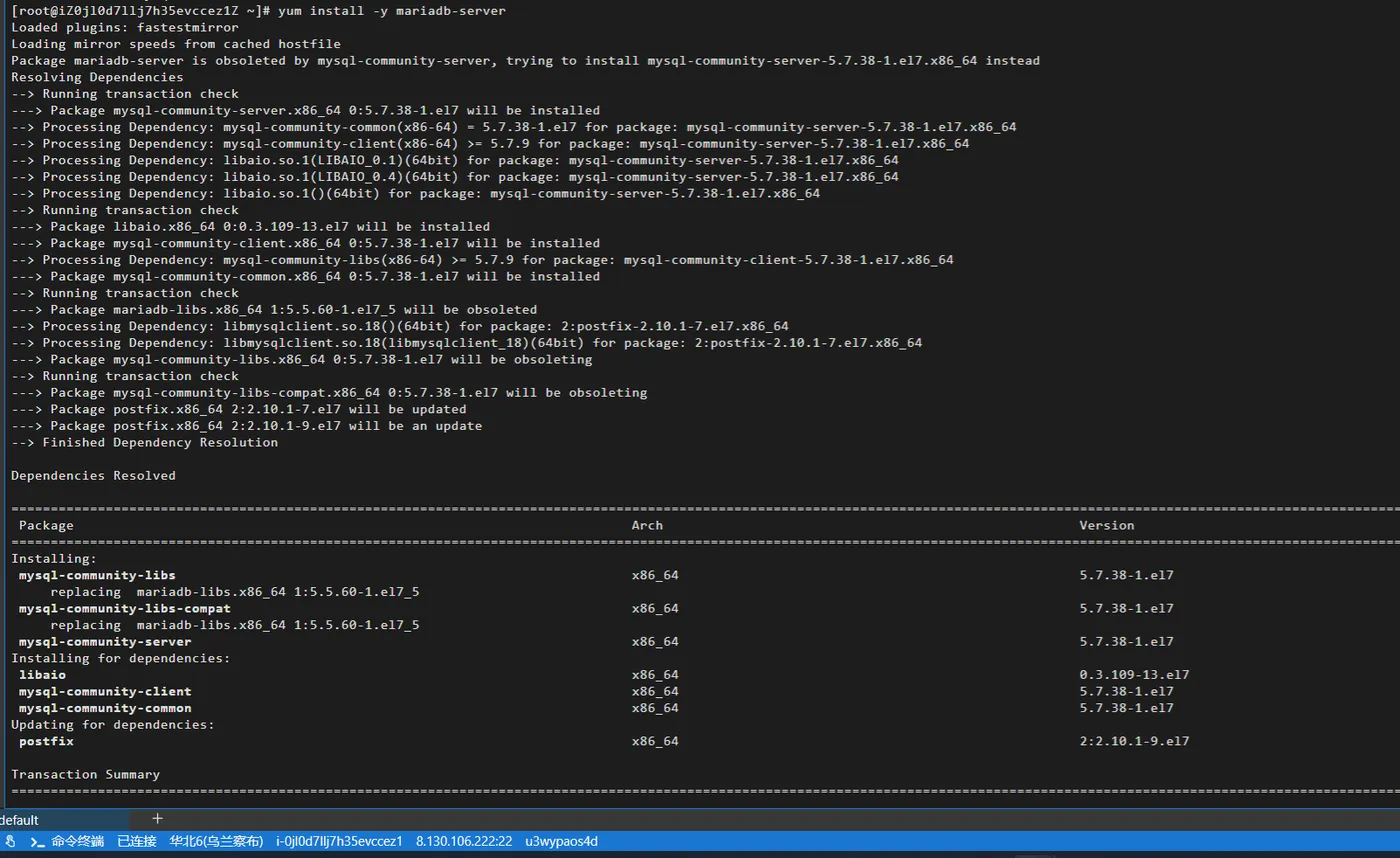
Task: Click the hand icon in status bar
Action: (11, 841)
